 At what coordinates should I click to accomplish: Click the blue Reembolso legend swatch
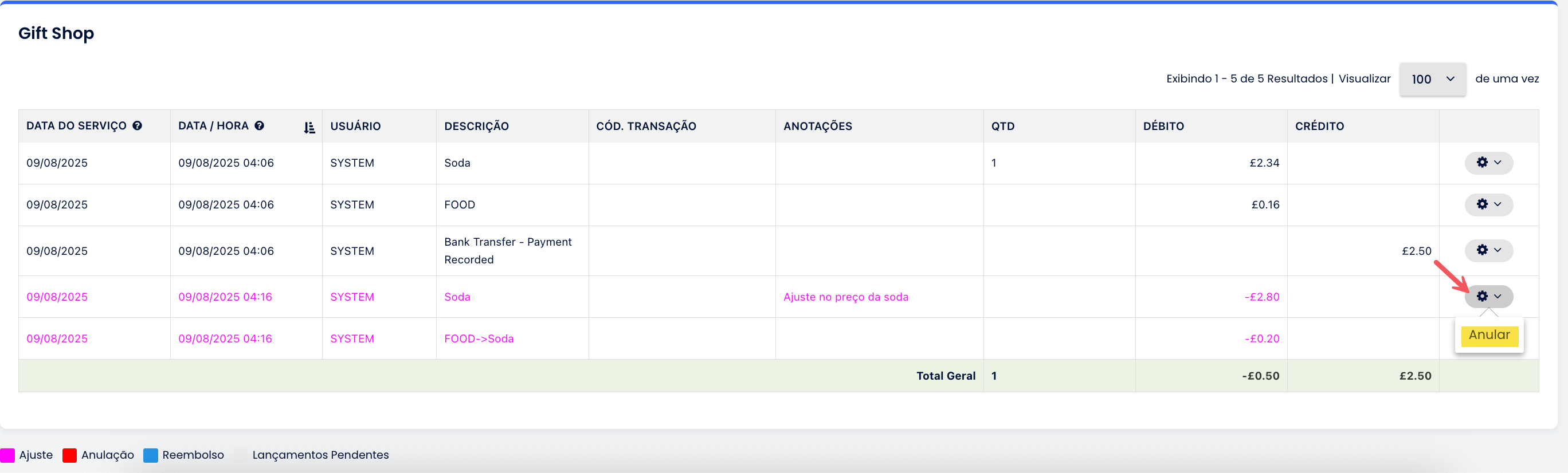[x=150, y=455]
